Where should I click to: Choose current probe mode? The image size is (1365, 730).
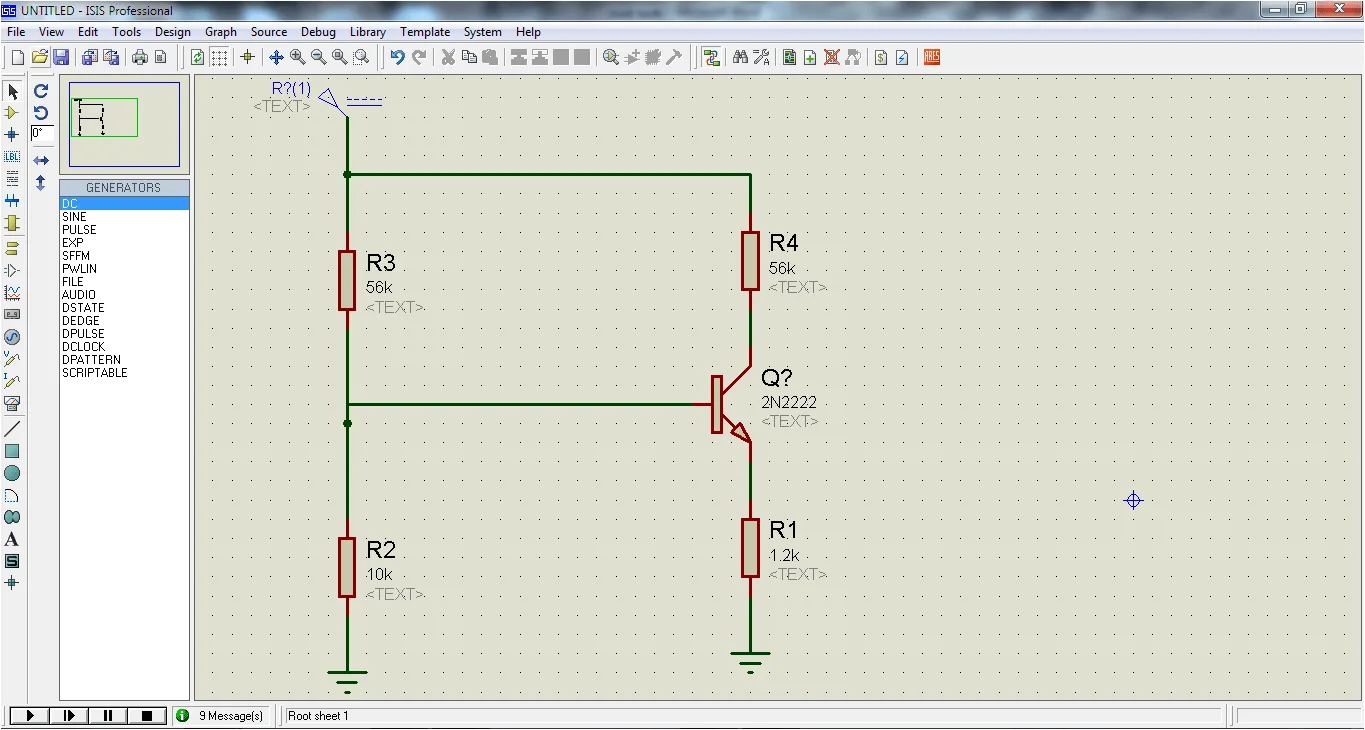(x=12, y=380)
